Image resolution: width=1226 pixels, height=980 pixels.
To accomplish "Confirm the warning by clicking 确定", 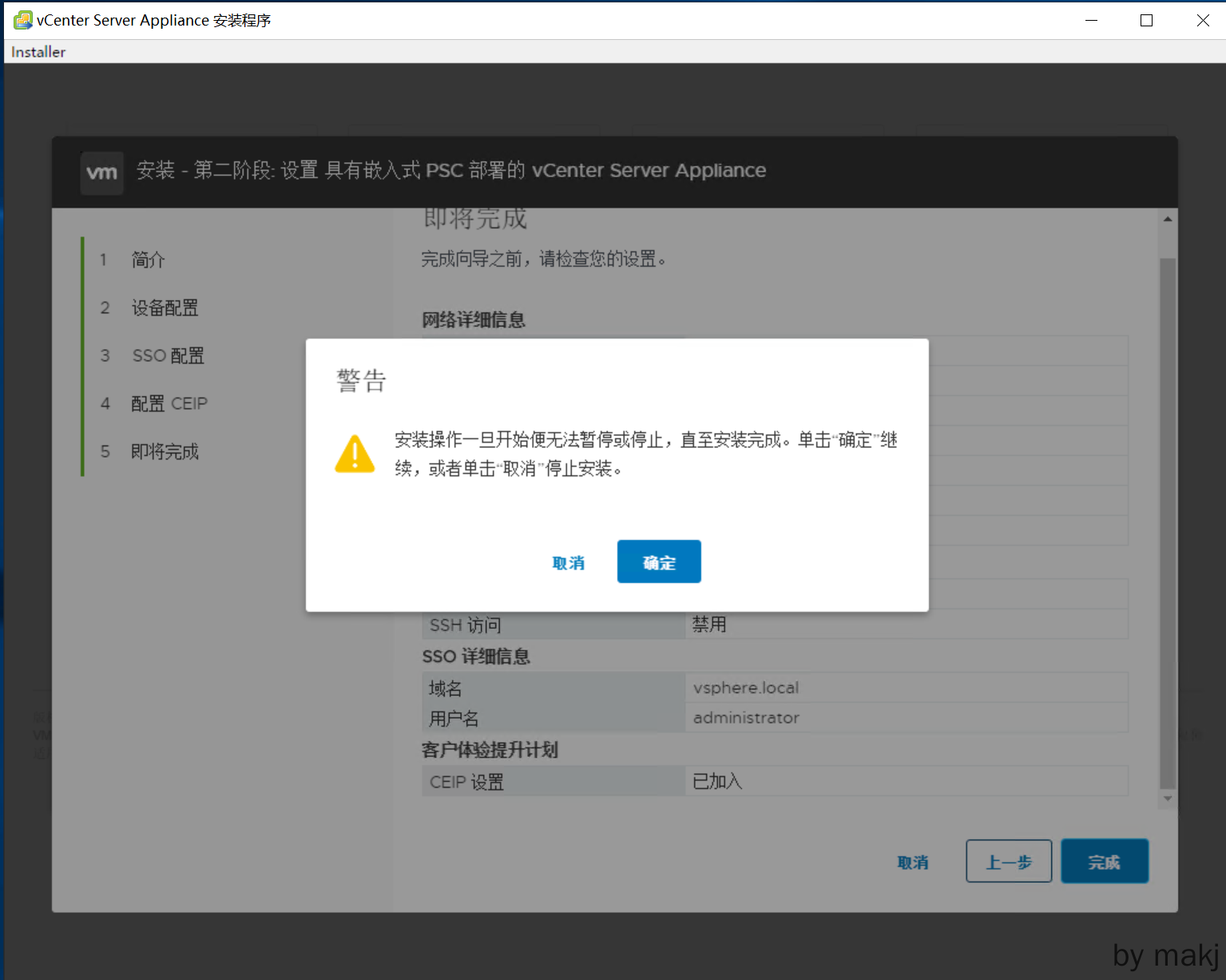I will pyautogui.click(x=658, y=561).
